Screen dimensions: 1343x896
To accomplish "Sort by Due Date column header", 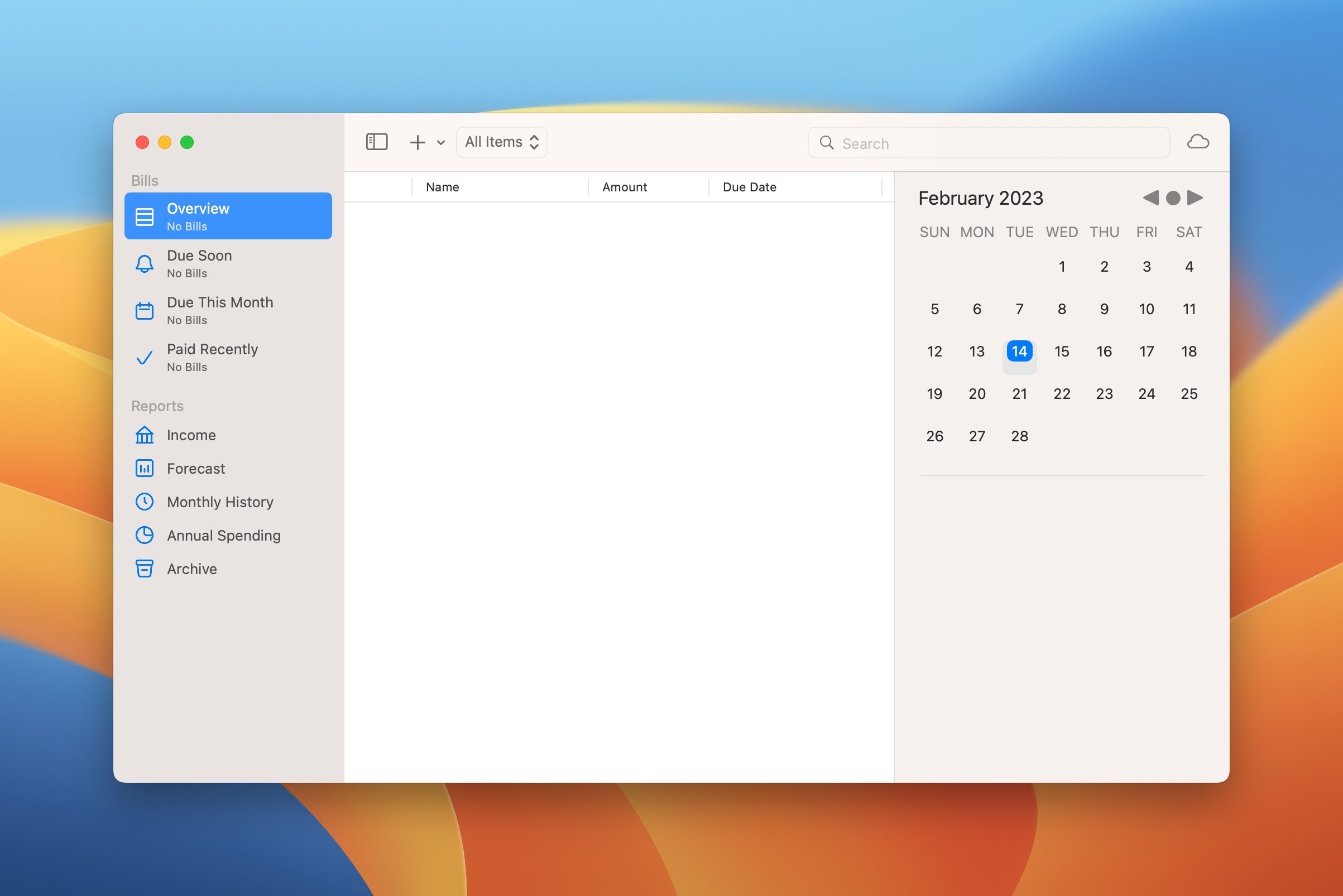I will click(x=749, y=187).
